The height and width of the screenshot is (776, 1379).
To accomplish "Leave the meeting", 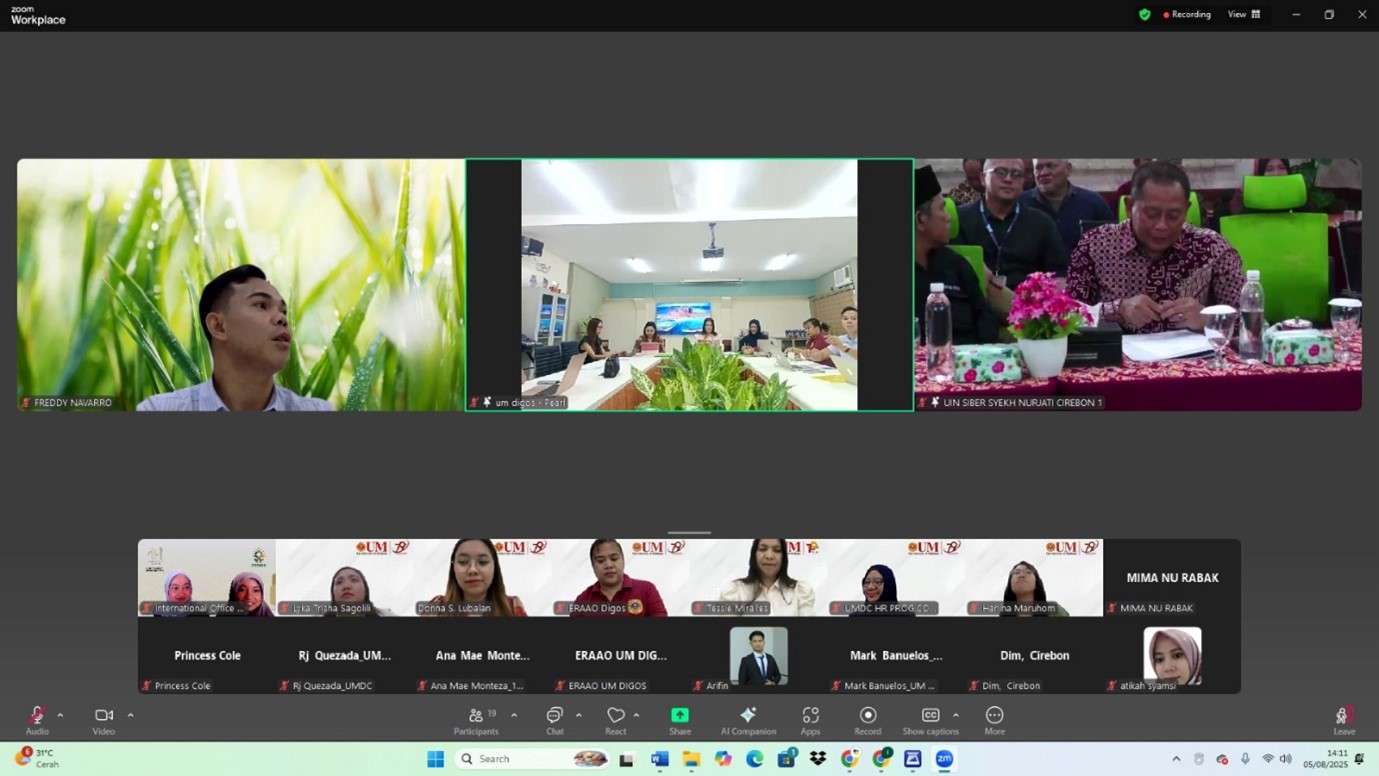I will (1343, 720).
